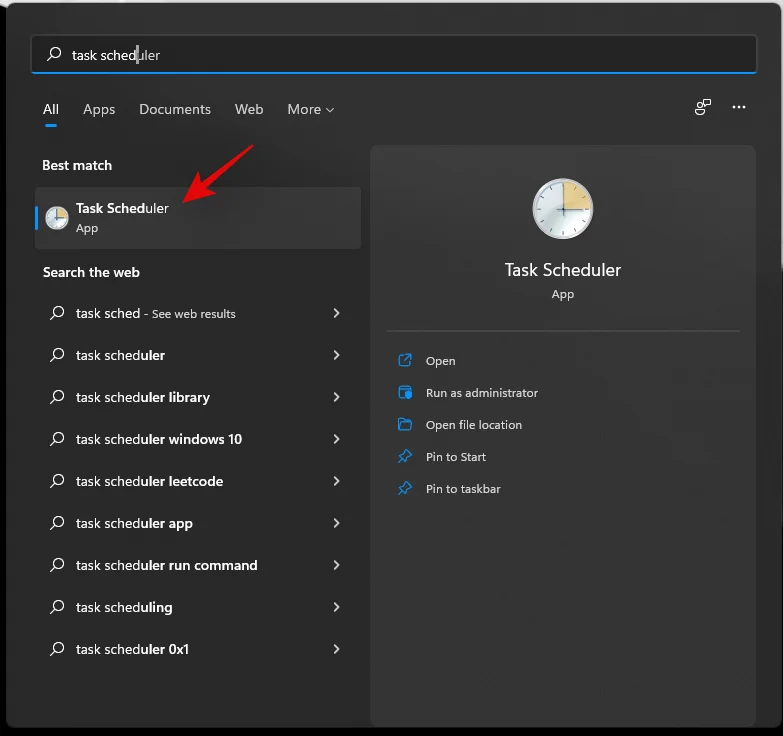Expand the 'task sched' web result chevron
The image size is (783, 736).
(x=336, y=313)
